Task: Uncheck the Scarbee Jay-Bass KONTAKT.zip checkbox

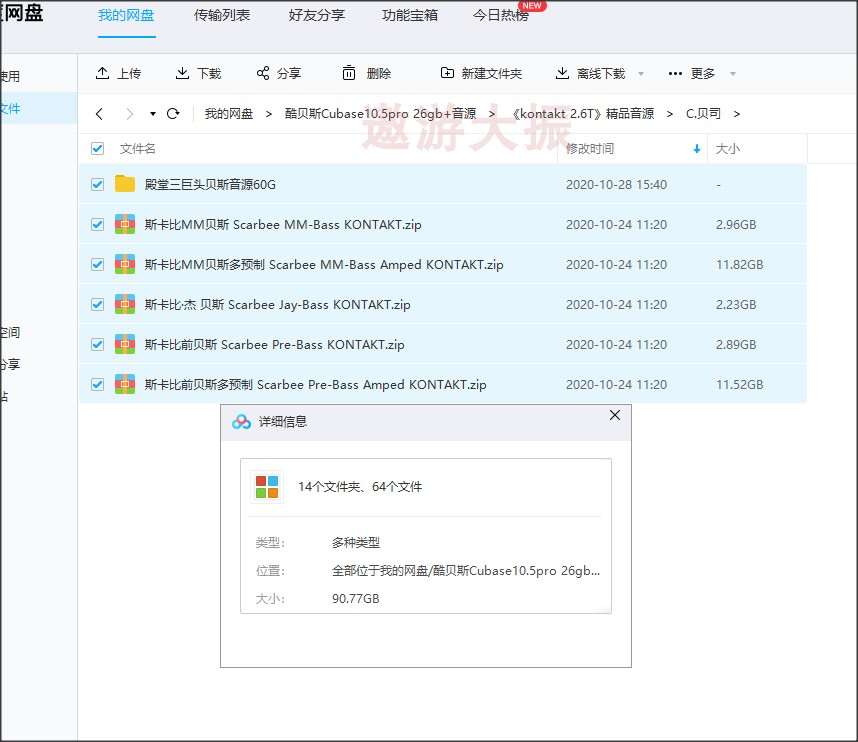Action: tap(97, 304)
